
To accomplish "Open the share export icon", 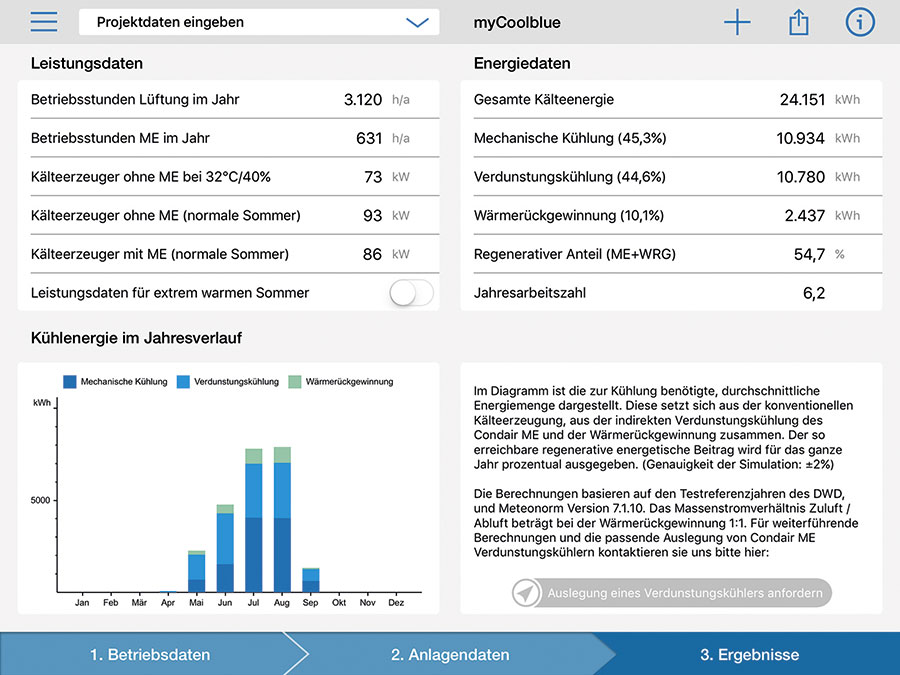I will tap(798, 22).
